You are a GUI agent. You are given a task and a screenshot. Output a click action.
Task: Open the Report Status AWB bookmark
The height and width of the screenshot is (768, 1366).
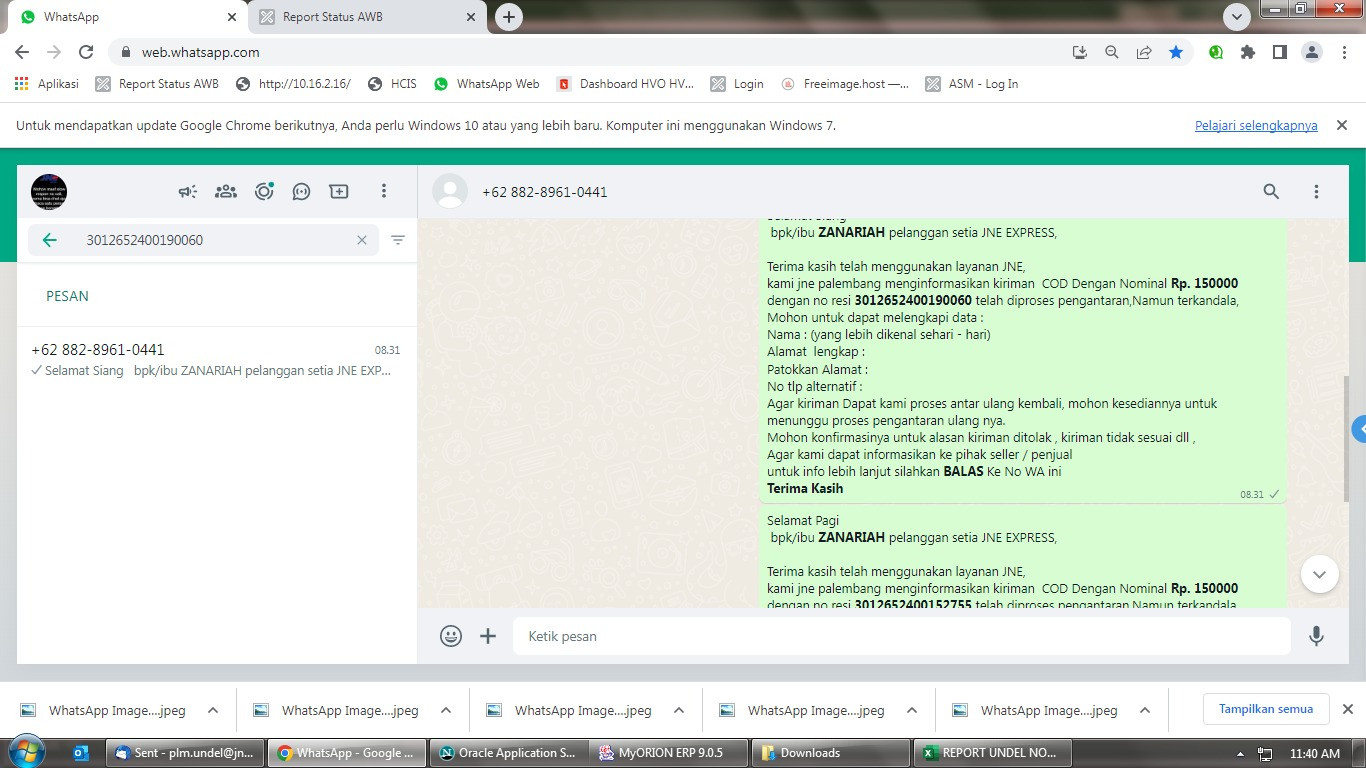pos(157,84)
